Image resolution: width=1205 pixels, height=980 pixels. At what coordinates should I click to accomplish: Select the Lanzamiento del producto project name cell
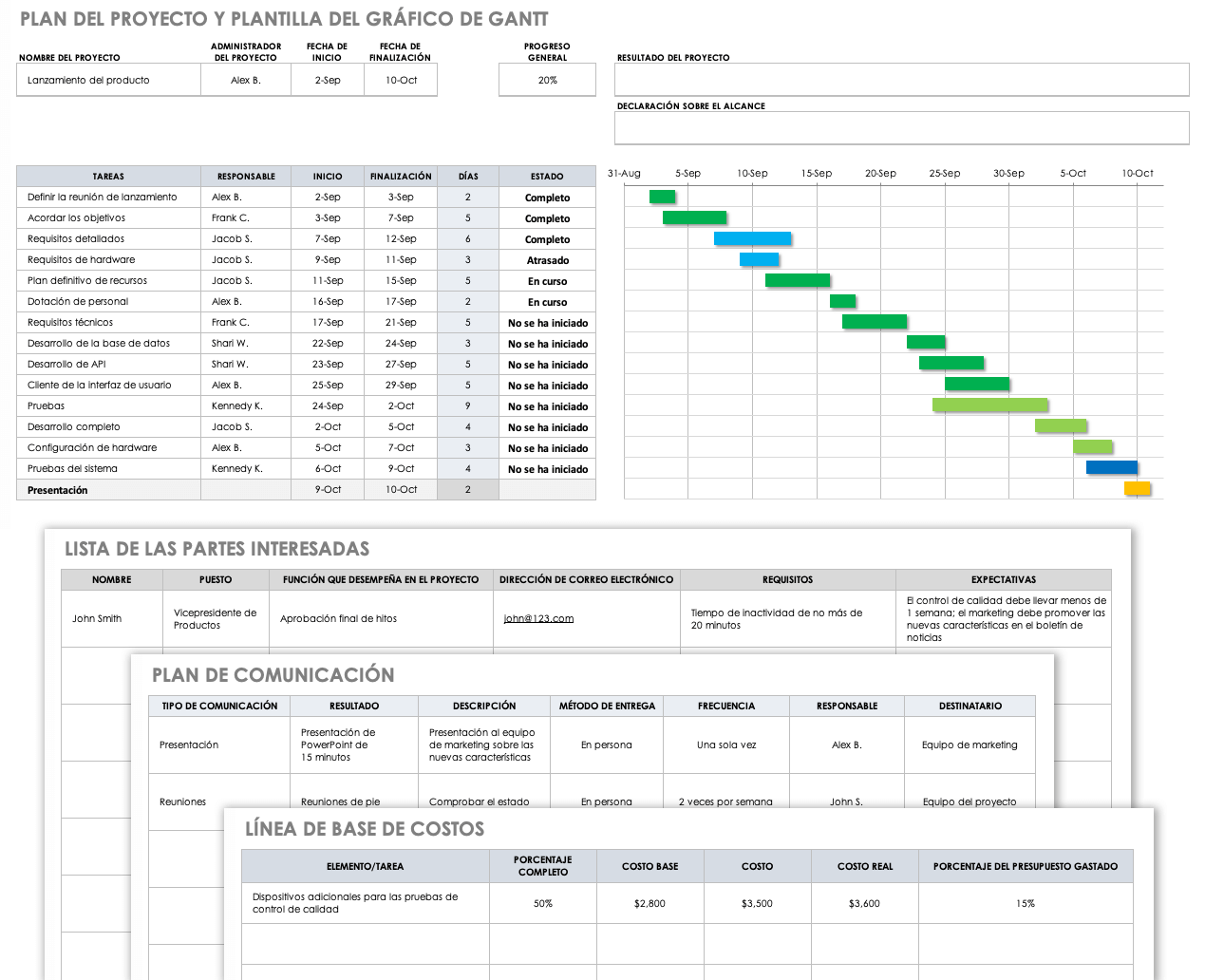pyautogui.click(x=108, y=81)
